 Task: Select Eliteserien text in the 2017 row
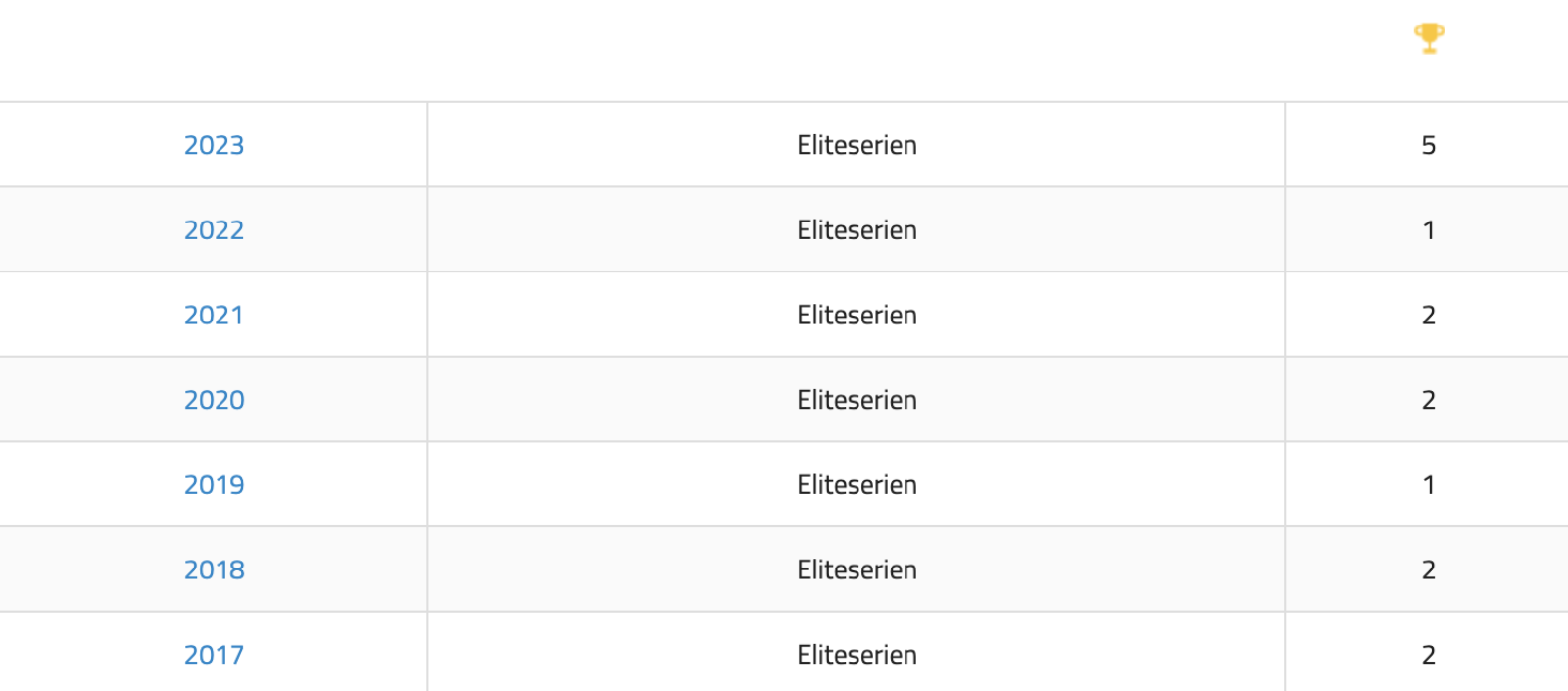pos(857,655)
